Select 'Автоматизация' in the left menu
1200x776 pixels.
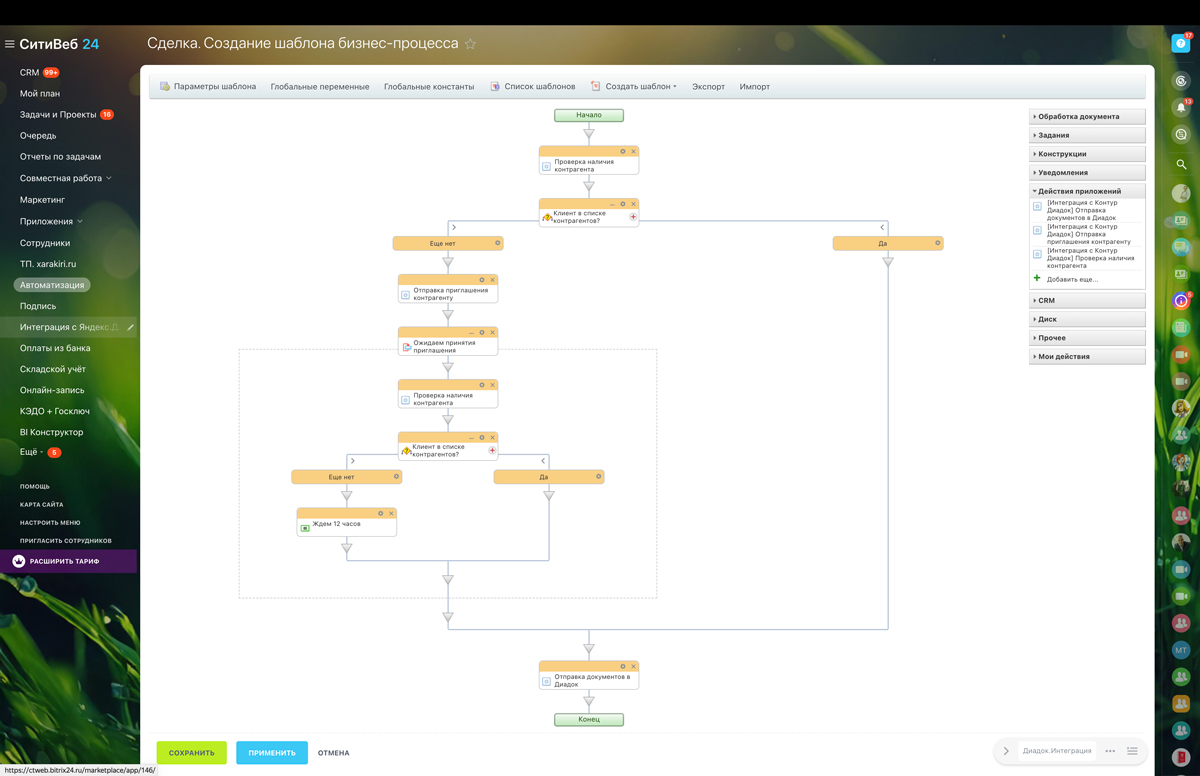click(52, 285)
